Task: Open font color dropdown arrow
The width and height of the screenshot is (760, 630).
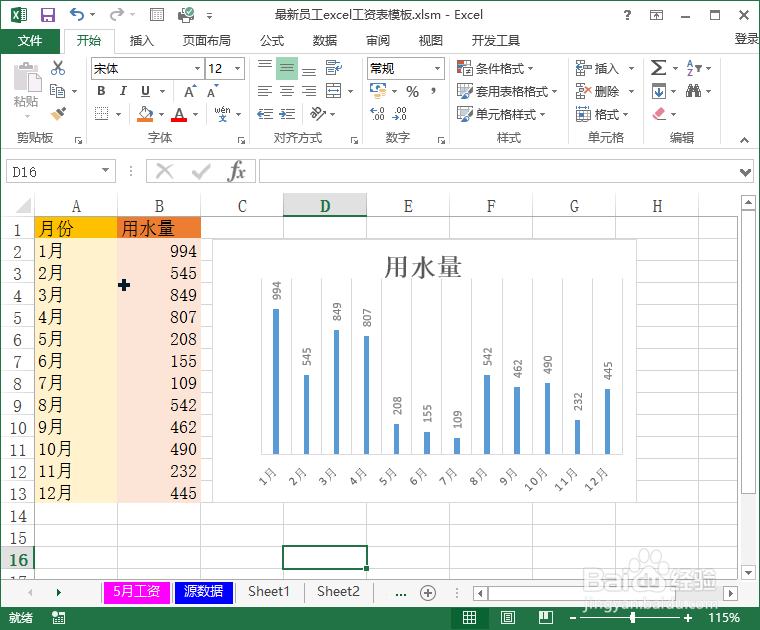Action: pyautogui.click(x=195, y=114)
